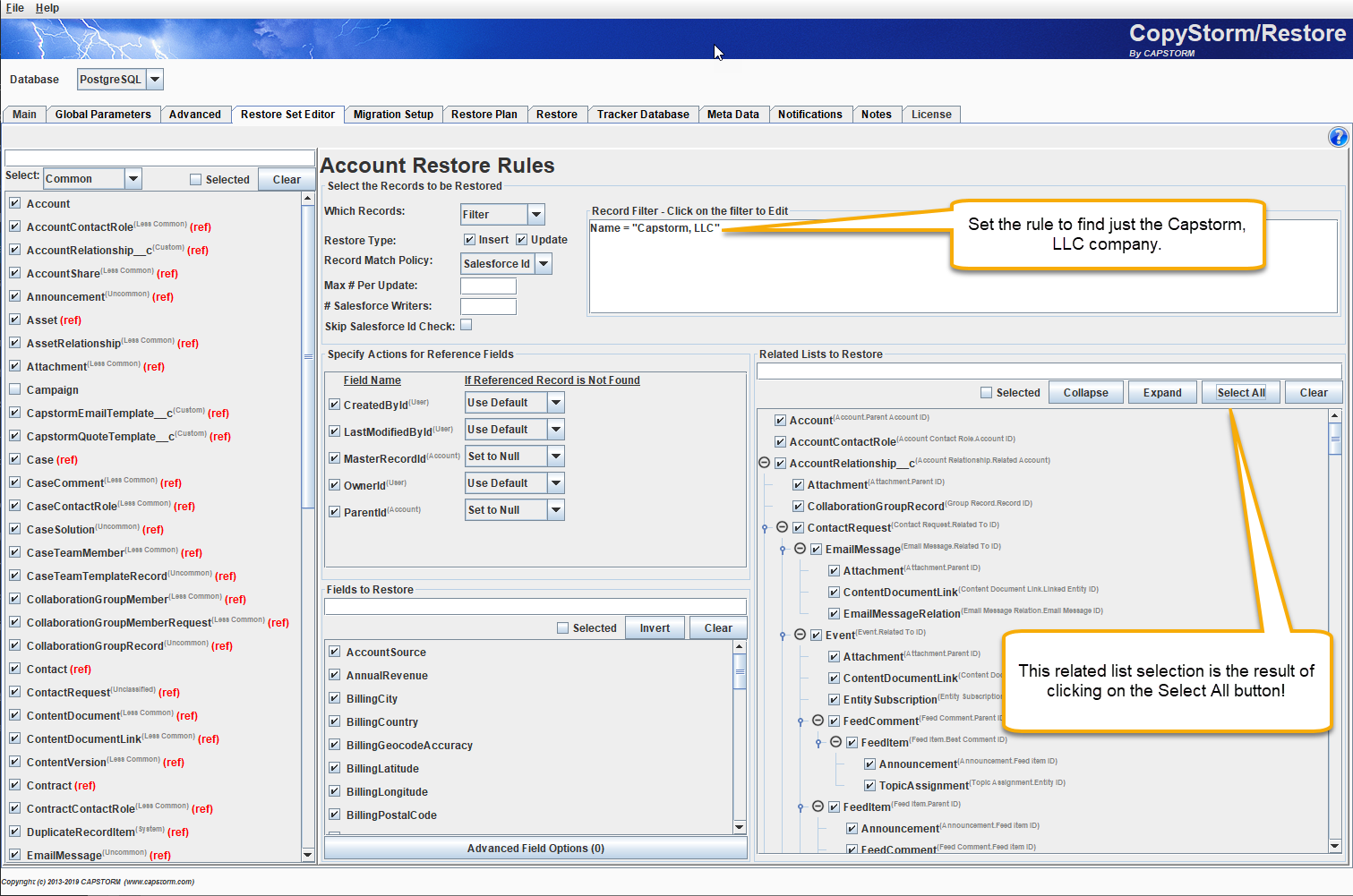The image size is (1353, 896).
Task: Switch to the Notifications tab
Action: click(809, 115)
